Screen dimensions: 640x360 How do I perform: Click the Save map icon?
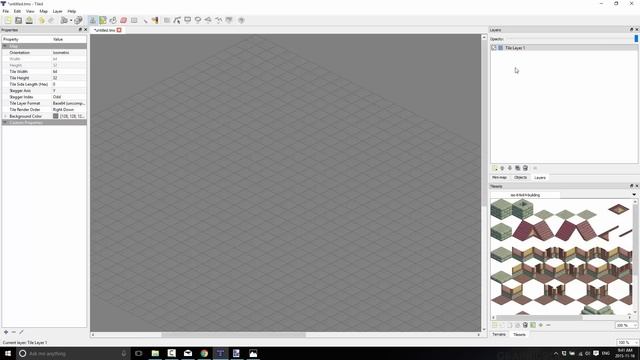[29, 20]
